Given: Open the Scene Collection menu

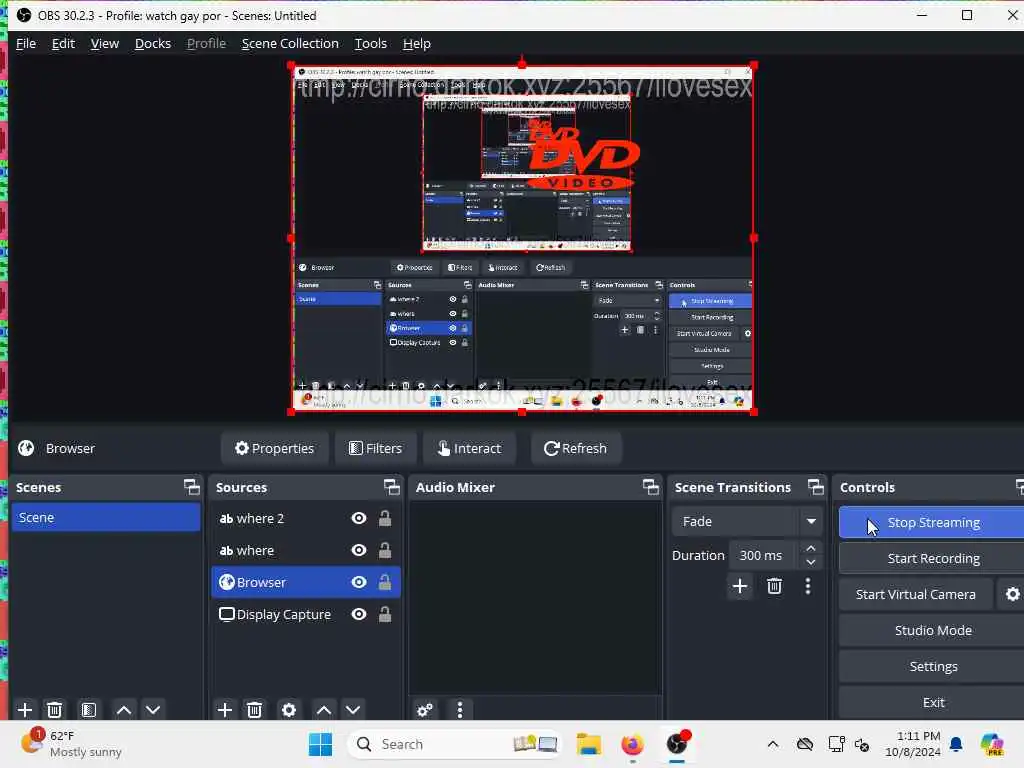Looking at the screenshot, I should click(290, 43).
